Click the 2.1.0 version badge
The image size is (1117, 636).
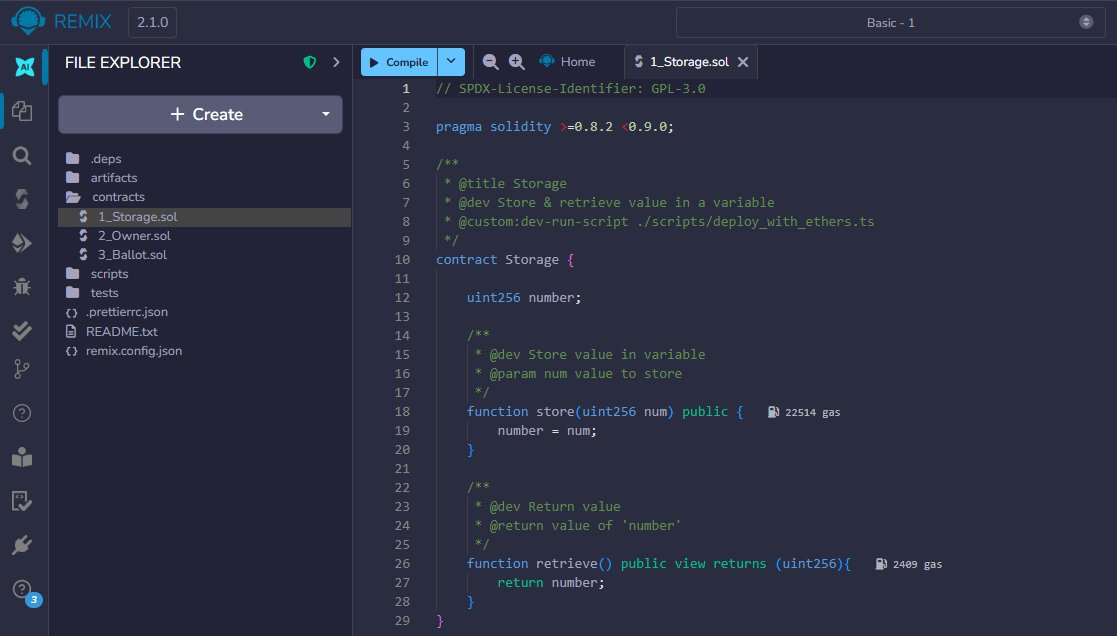click(152, 22)
